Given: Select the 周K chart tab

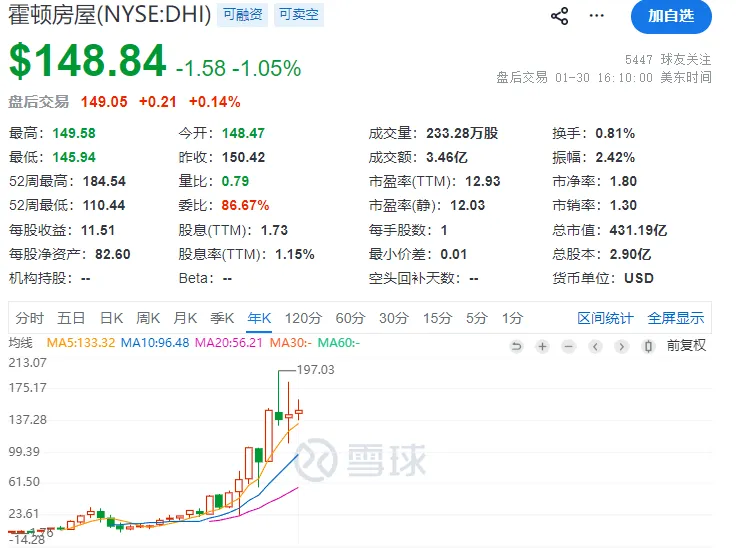Looking at the screenshot, I should coord(148,318).
